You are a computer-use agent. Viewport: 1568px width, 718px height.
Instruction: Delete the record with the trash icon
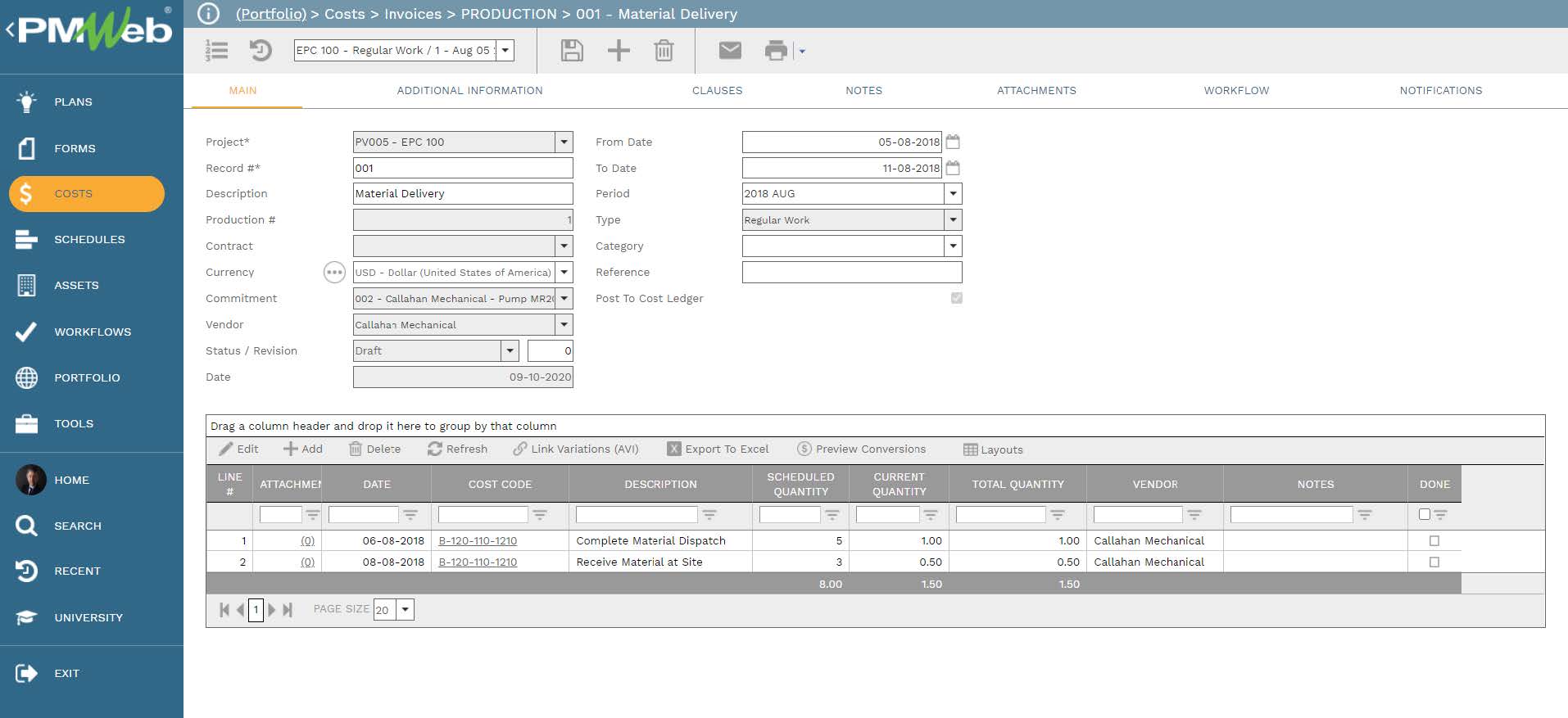[x=664, y=51]
